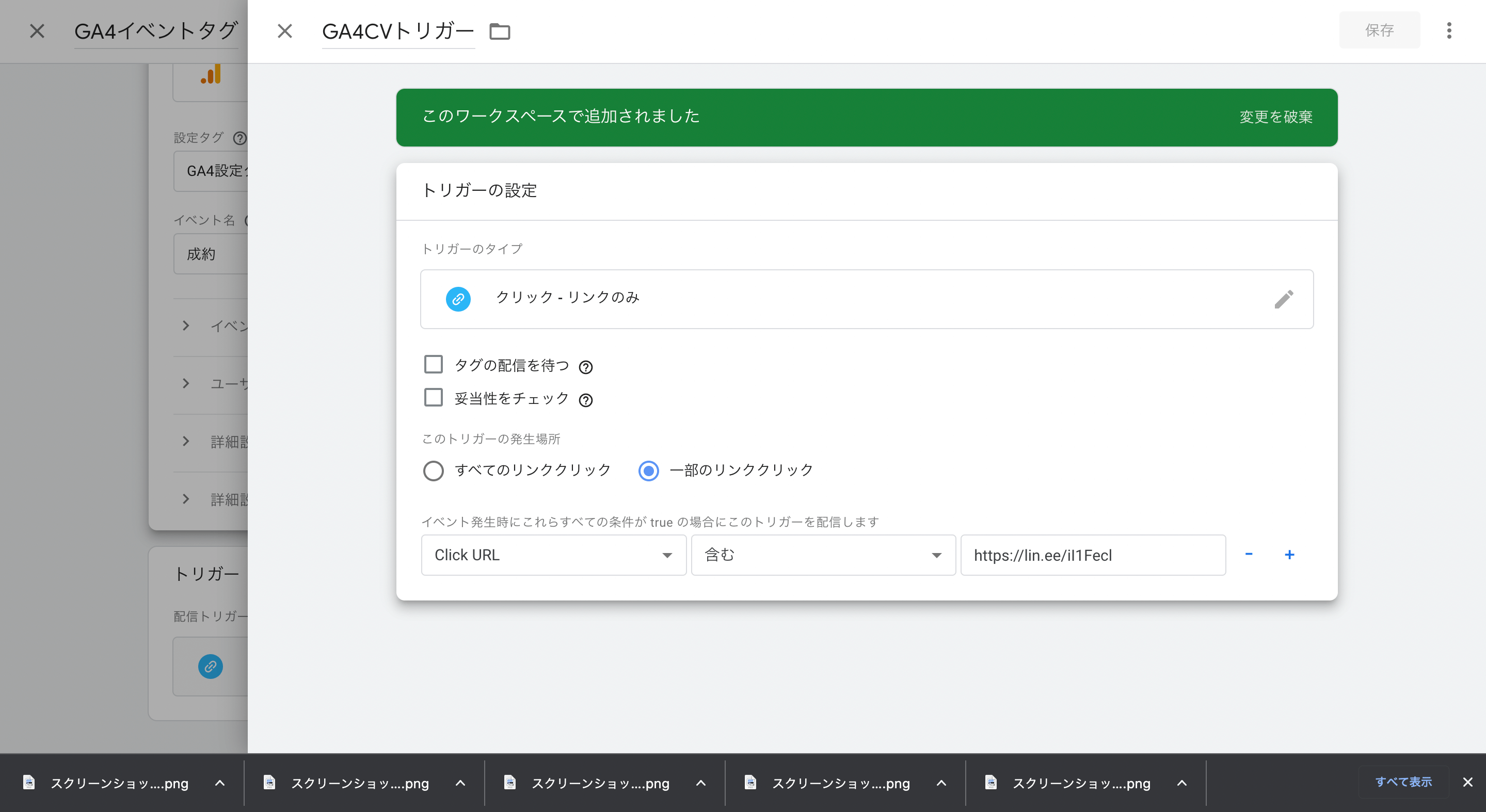This screenshot has width=1486, height=812.
Task: Select 一部のリンククリック radio option
Action: [x=648, y=470]
